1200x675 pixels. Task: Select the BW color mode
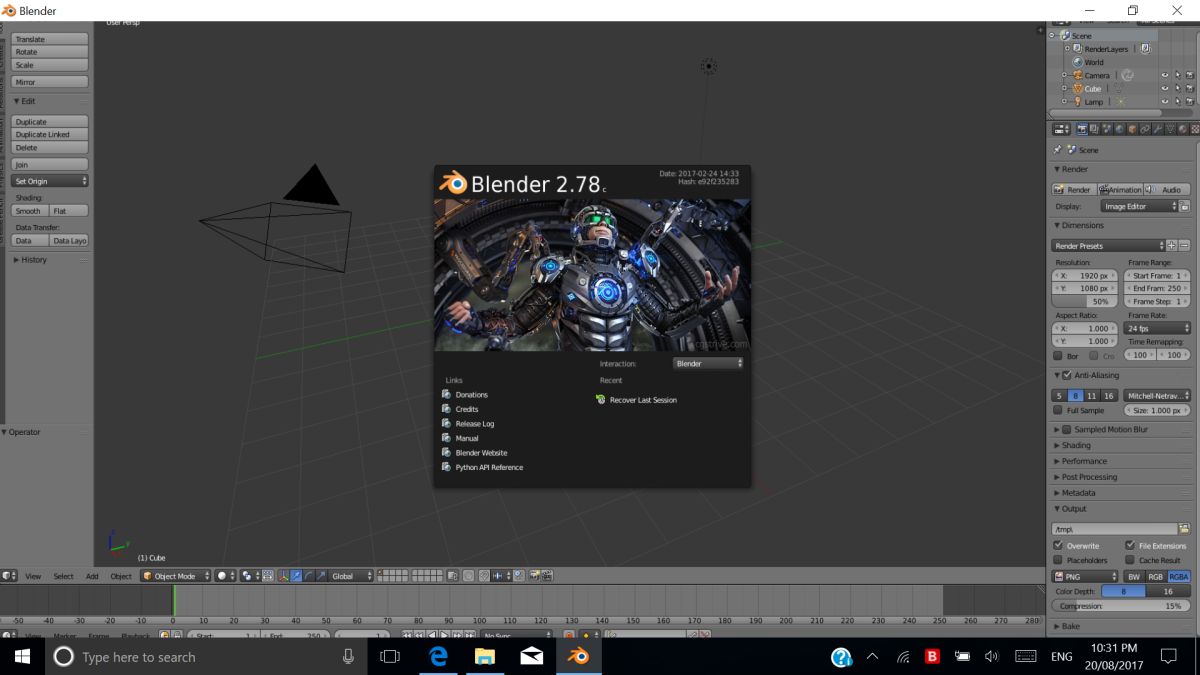pyautogui.click(x=1134, y=576)
